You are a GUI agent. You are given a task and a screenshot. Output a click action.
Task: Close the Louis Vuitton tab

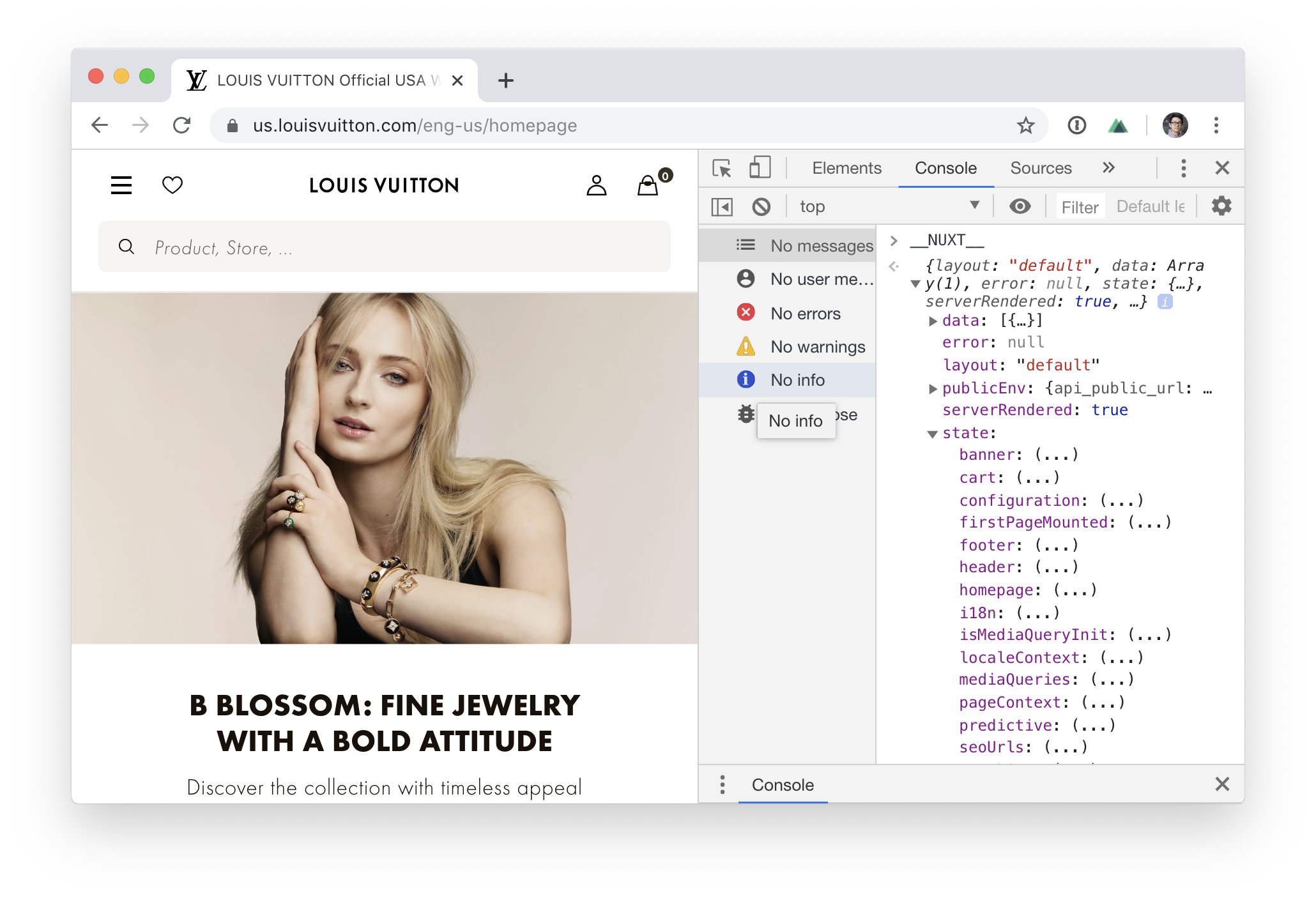pos(457,80)
